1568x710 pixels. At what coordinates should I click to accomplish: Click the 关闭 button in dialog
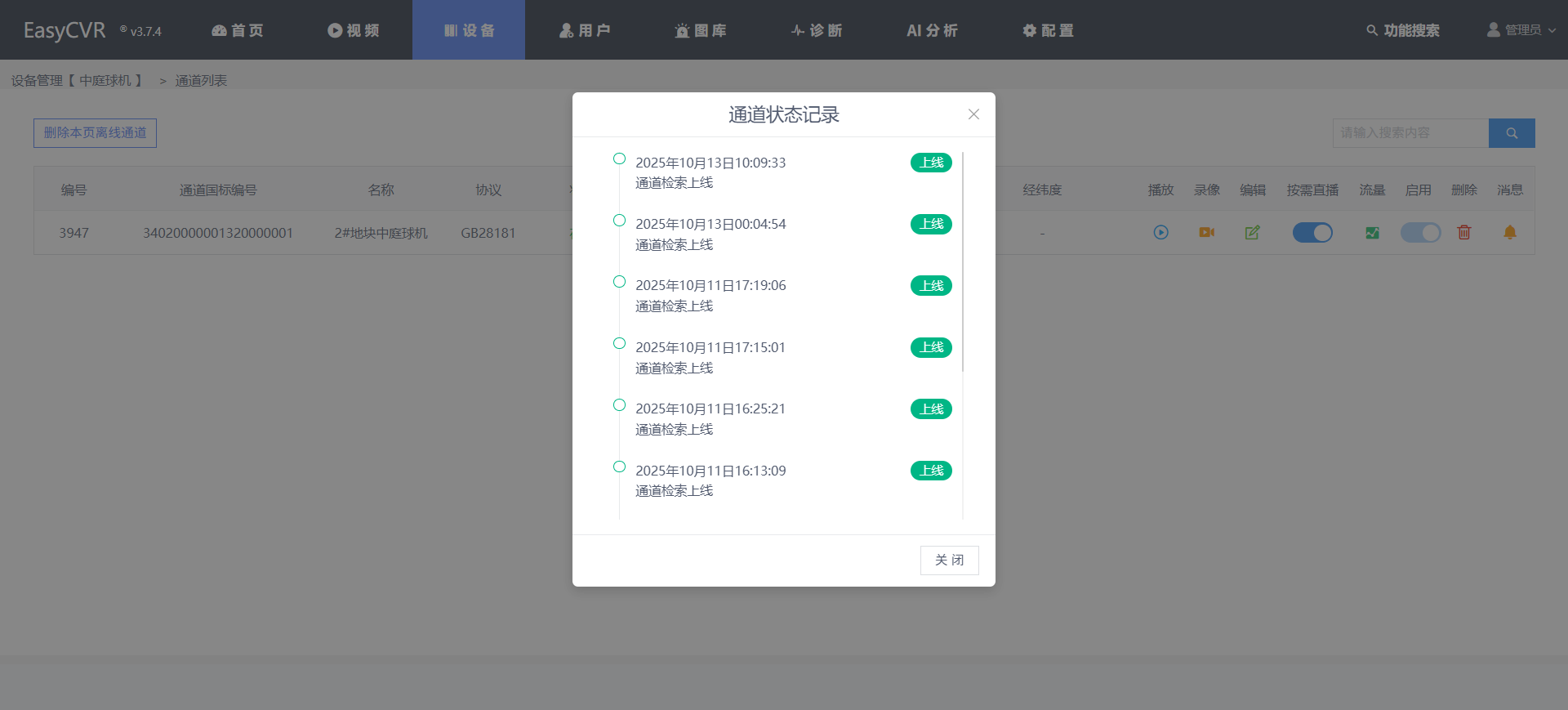point(949,560)
